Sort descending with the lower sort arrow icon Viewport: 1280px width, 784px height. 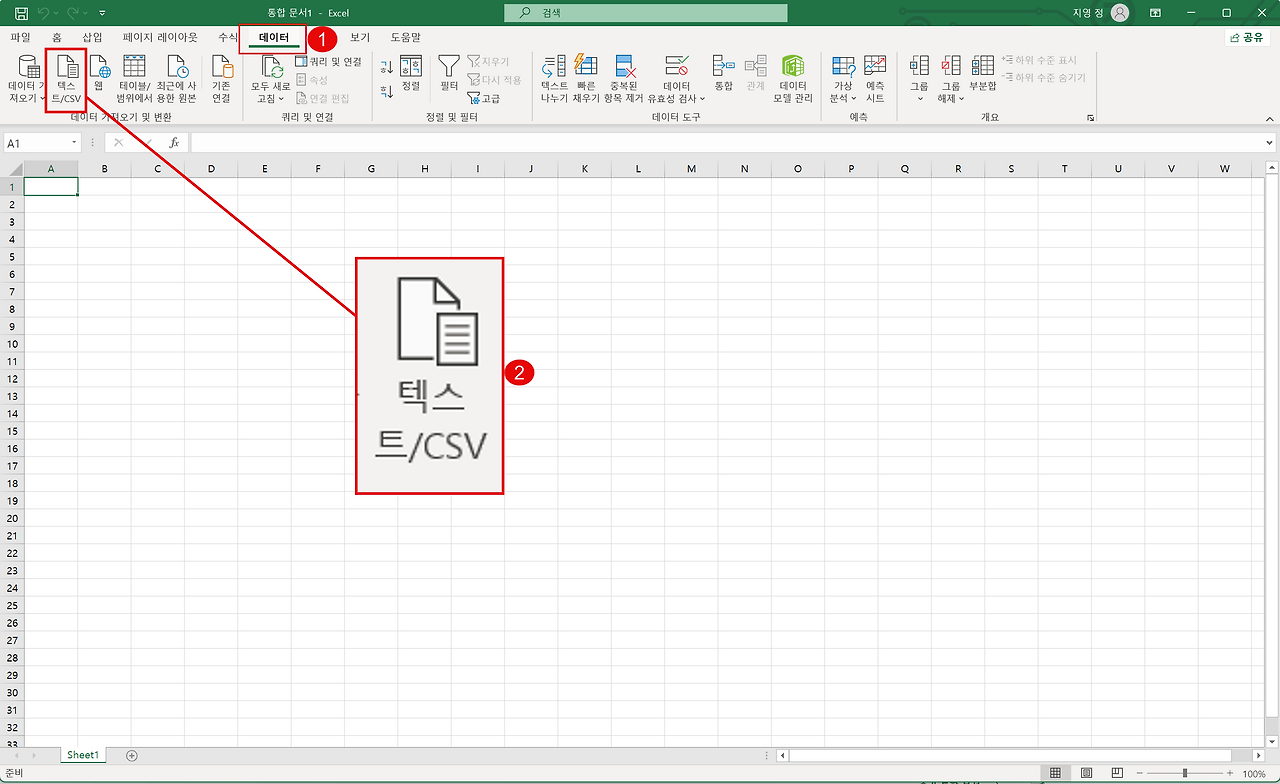click(387, 91)
